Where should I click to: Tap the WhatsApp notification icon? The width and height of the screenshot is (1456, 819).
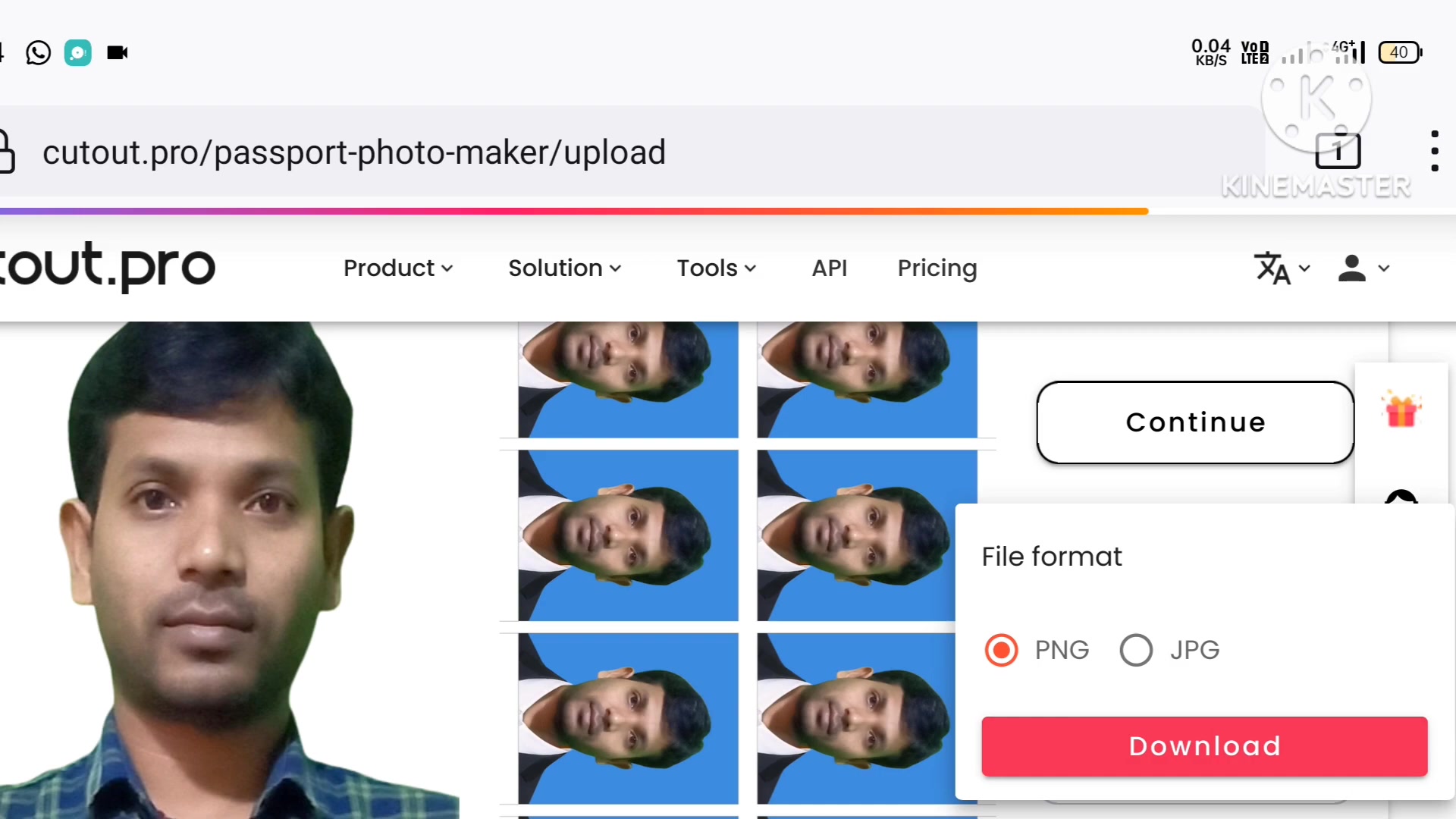pyautogui.click(x=38, y=52)
